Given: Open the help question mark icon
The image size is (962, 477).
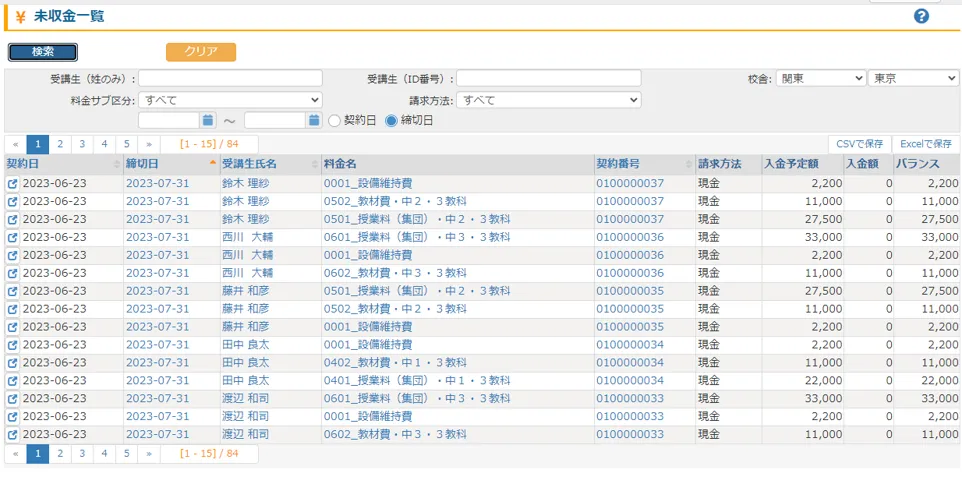Looking at the screenshot, I should 921,17.
